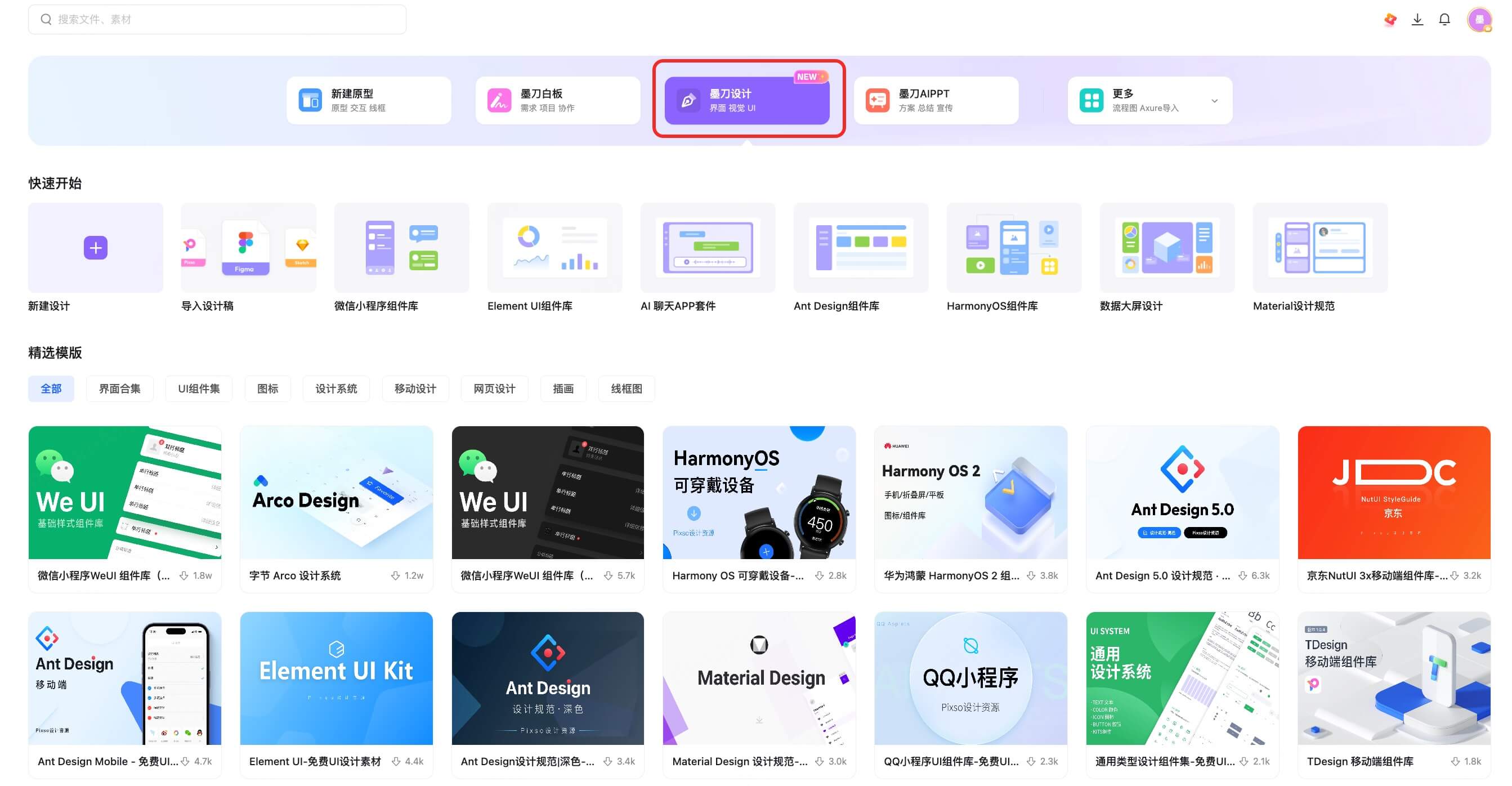Click the search files input field

coord(217,19)
